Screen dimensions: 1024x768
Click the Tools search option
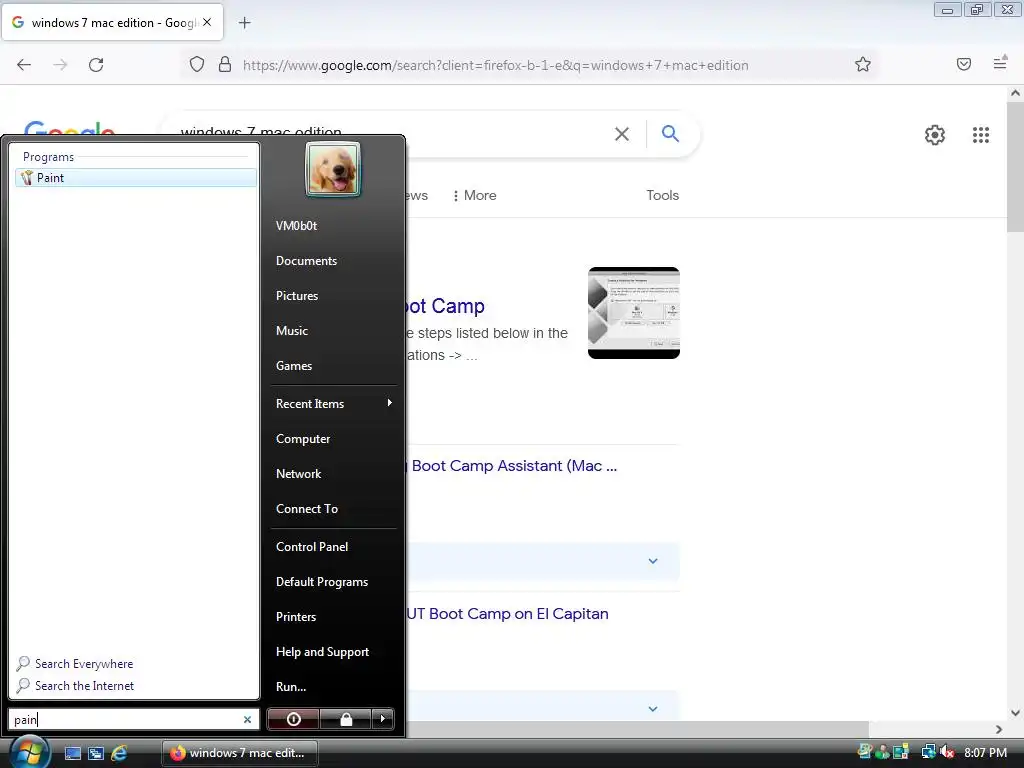(662, 195)
